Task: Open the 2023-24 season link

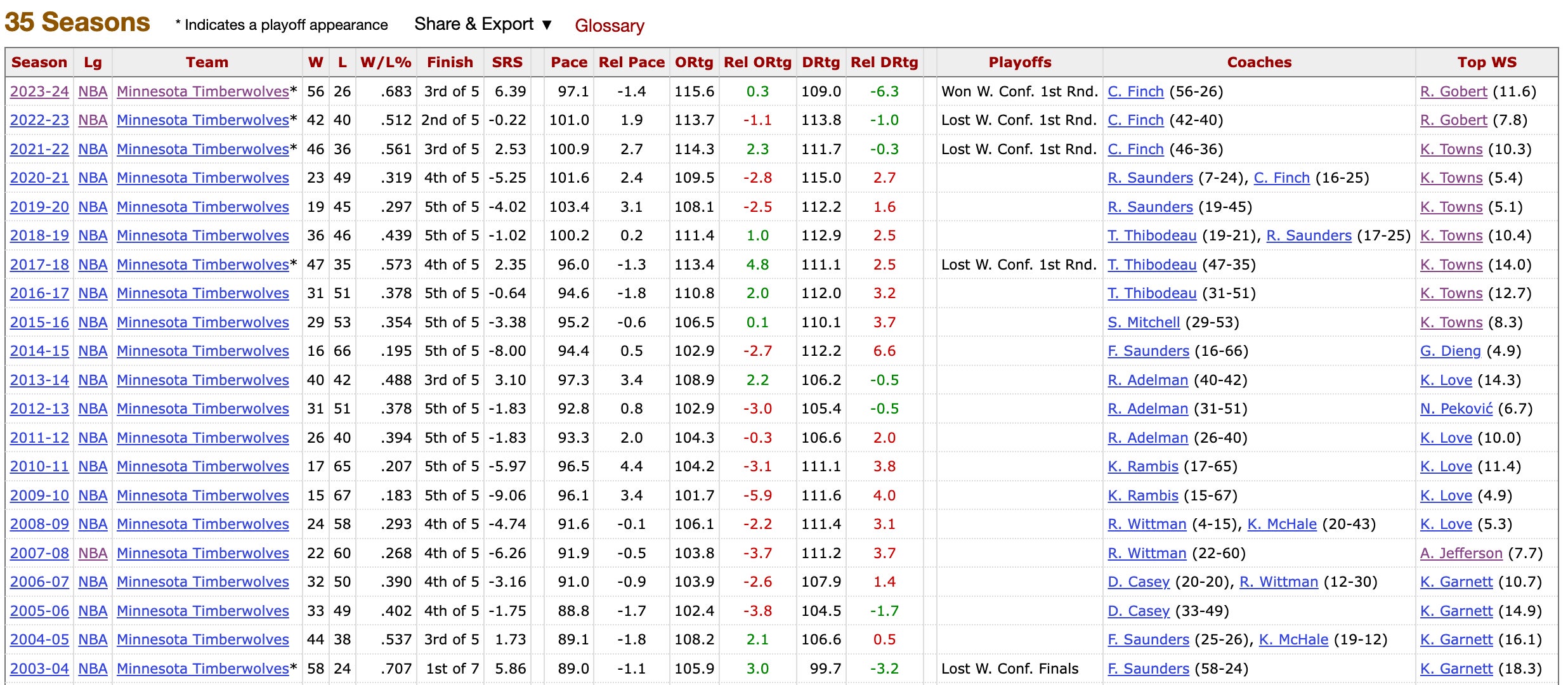Action: pyautogui.click(x=39, y=91)
